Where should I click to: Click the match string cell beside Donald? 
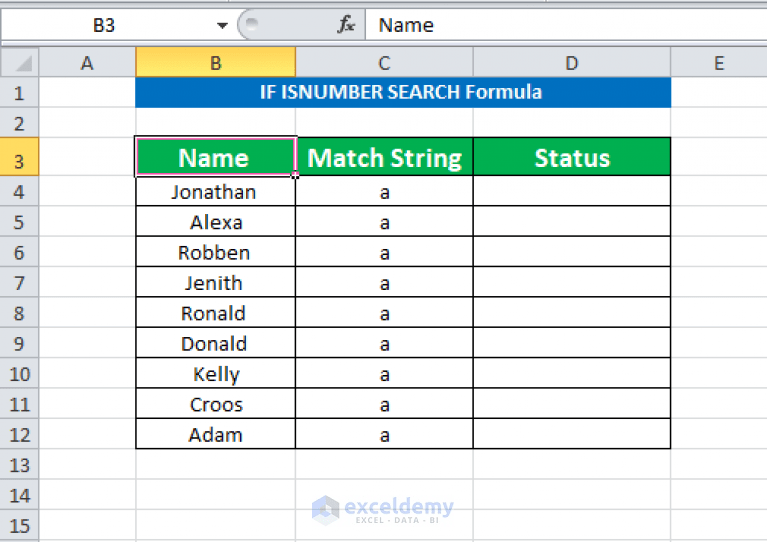[384, 343]
